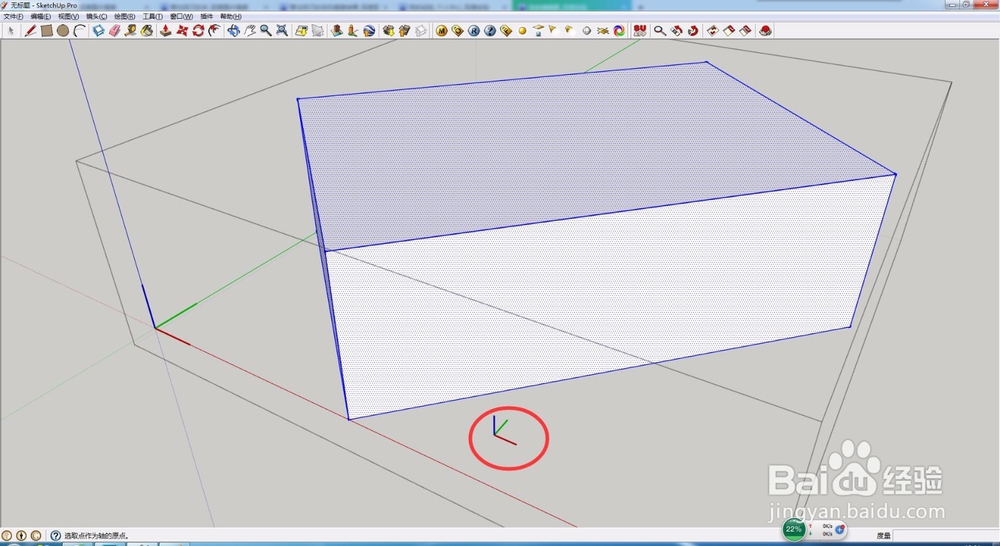
Task: Select the Paint Bucket tool
Action: pos(147,31)
